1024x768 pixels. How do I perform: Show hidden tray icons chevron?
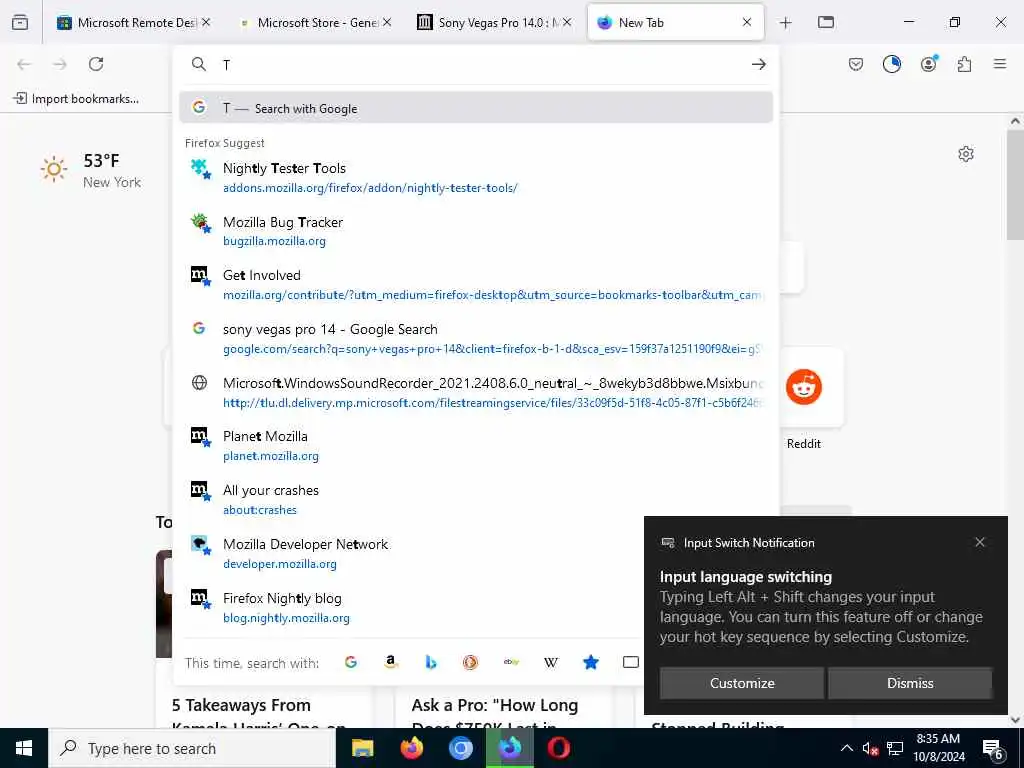pyautogui.click(x=846, y=748)
